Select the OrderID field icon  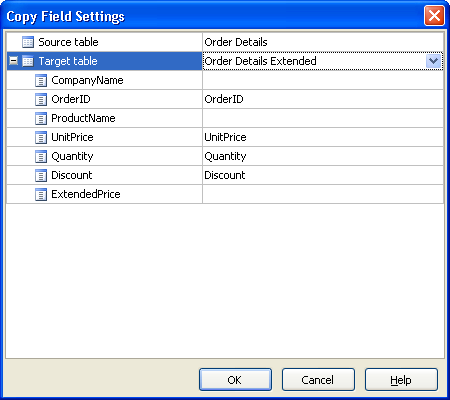[x=41, y=99]
